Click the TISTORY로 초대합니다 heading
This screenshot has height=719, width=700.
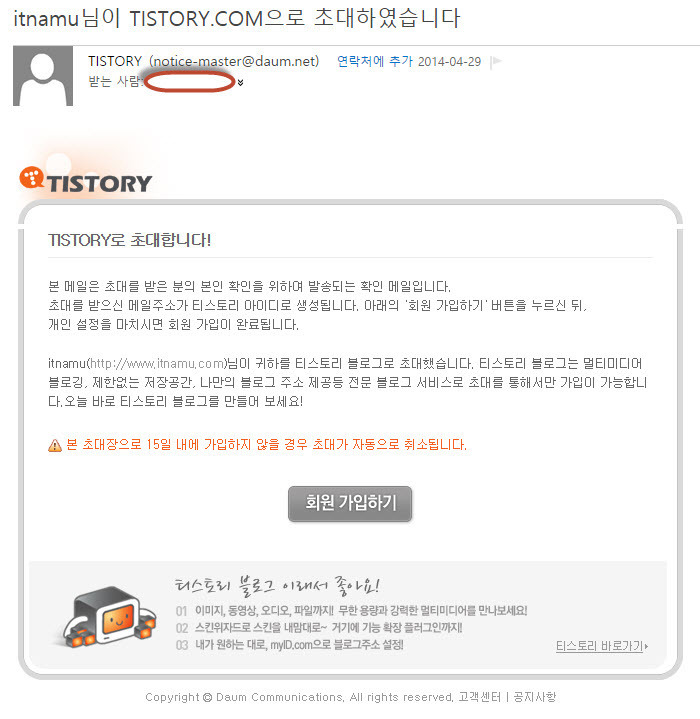point(129,240)
